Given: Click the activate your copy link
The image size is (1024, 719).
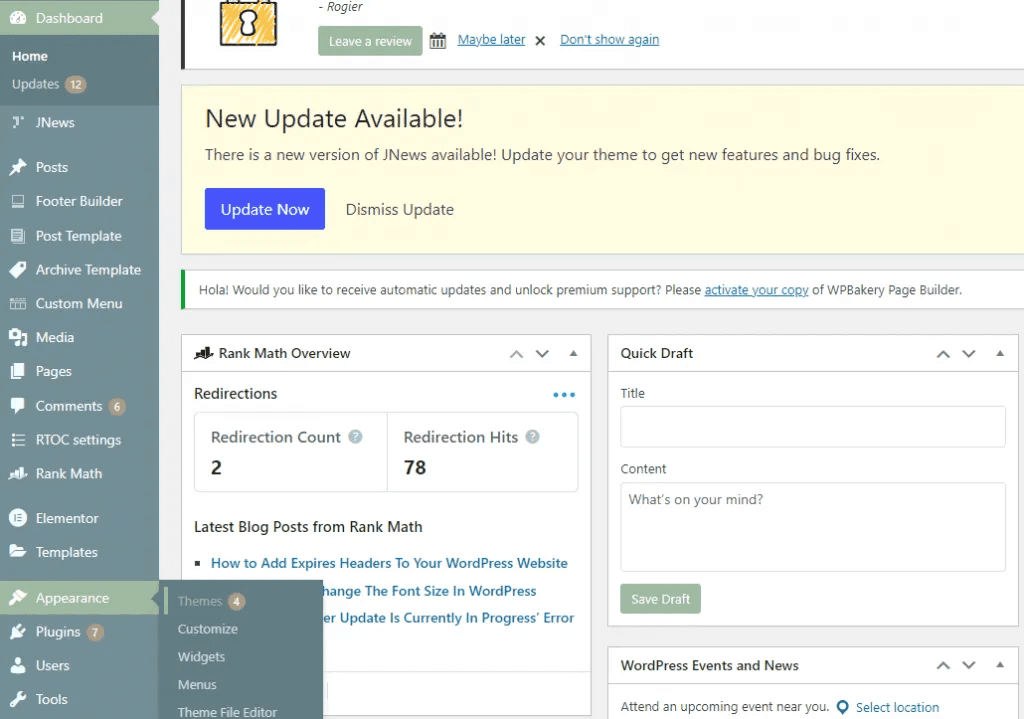Looking at the screenshot, I should [756, 290].
